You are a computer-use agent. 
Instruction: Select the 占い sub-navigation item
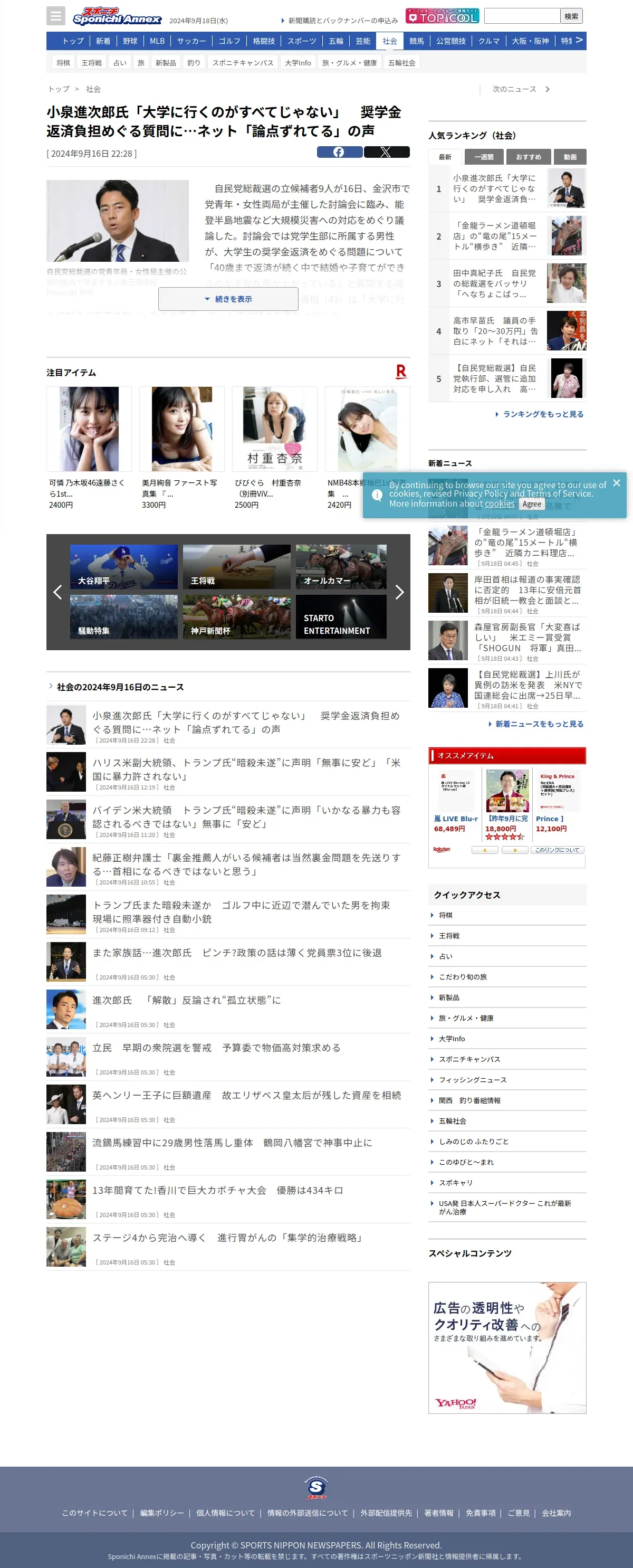[120, 63]
